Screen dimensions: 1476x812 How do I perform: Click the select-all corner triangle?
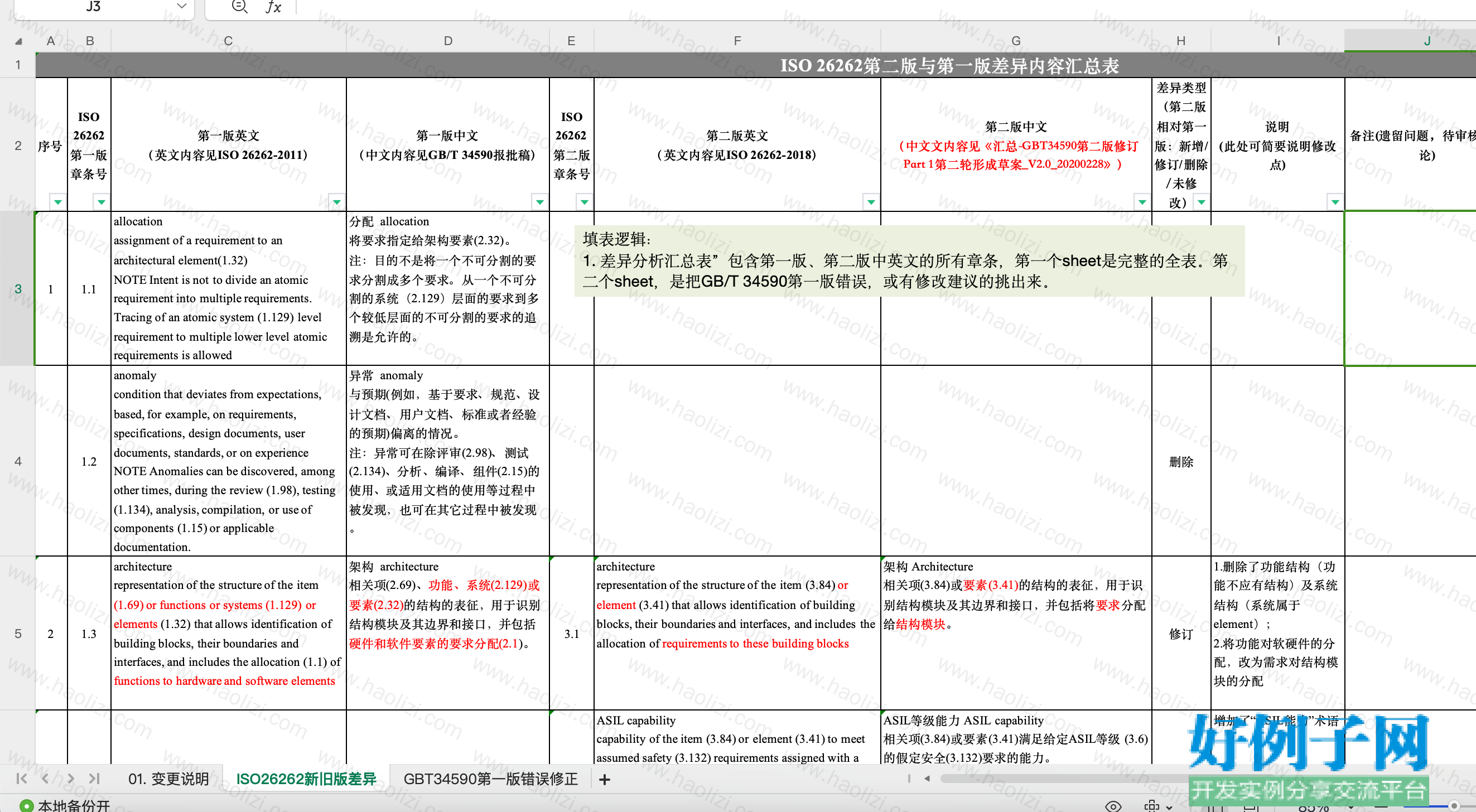coord(18,41)
